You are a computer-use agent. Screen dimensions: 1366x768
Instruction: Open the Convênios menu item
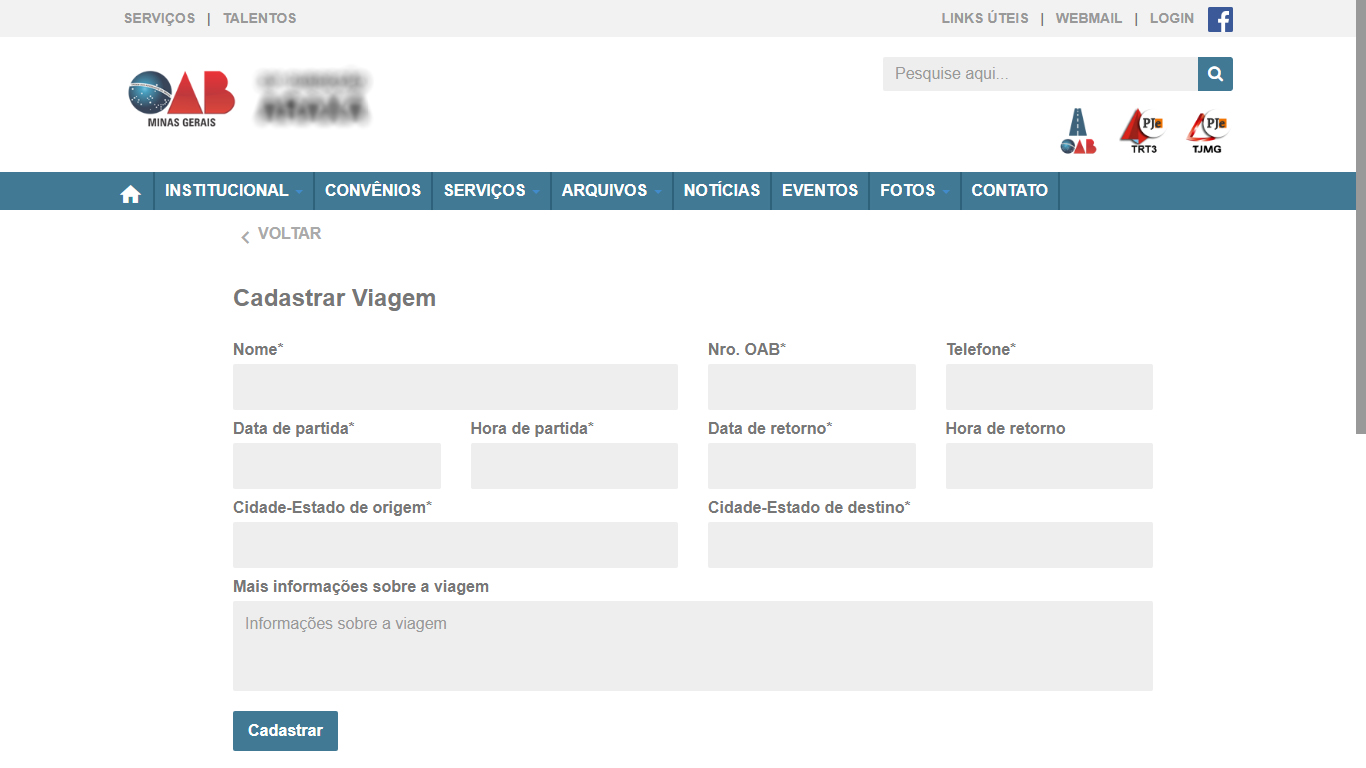pos(373,191)
